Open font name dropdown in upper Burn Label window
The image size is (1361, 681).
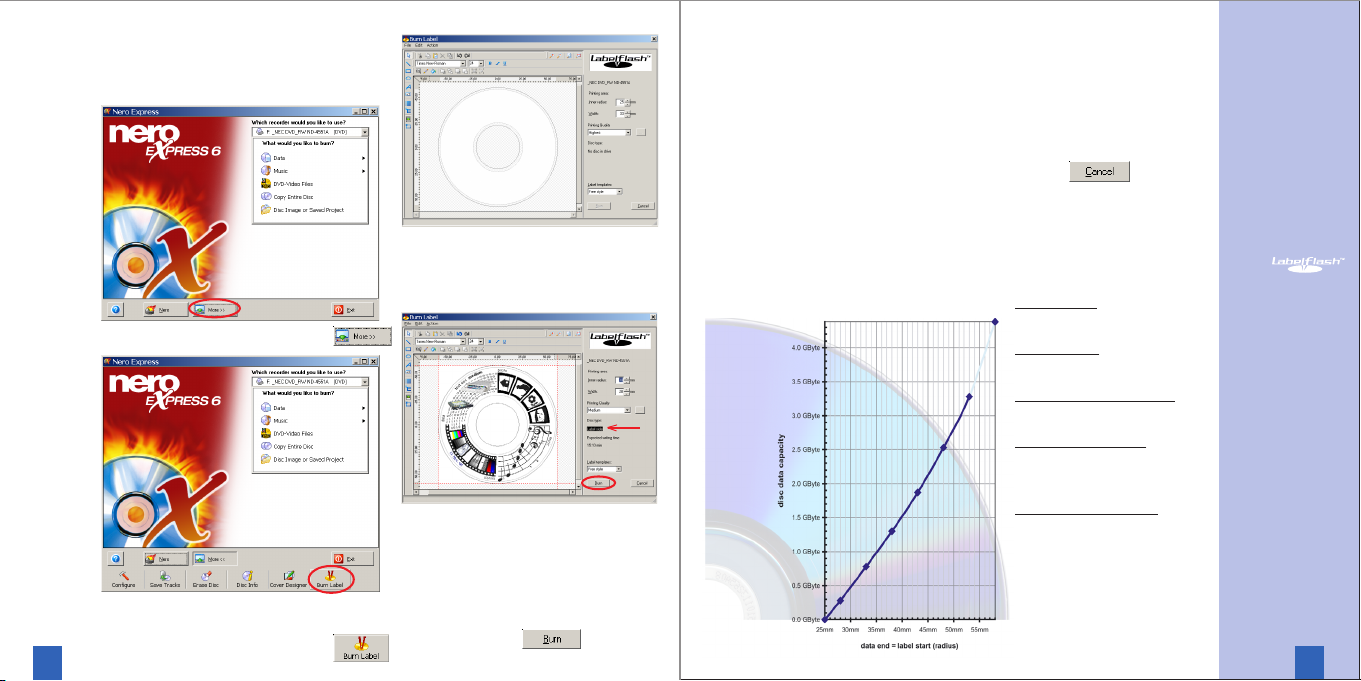441,62
